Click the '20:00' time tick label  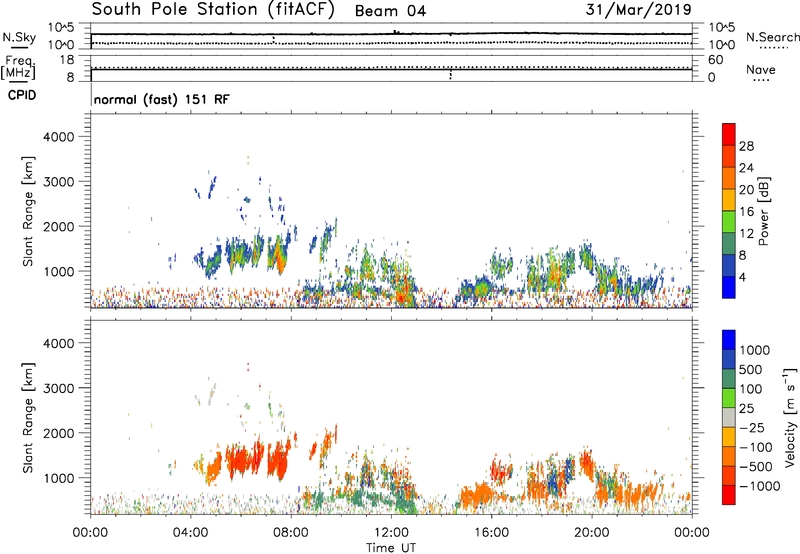tap(591, 533)
